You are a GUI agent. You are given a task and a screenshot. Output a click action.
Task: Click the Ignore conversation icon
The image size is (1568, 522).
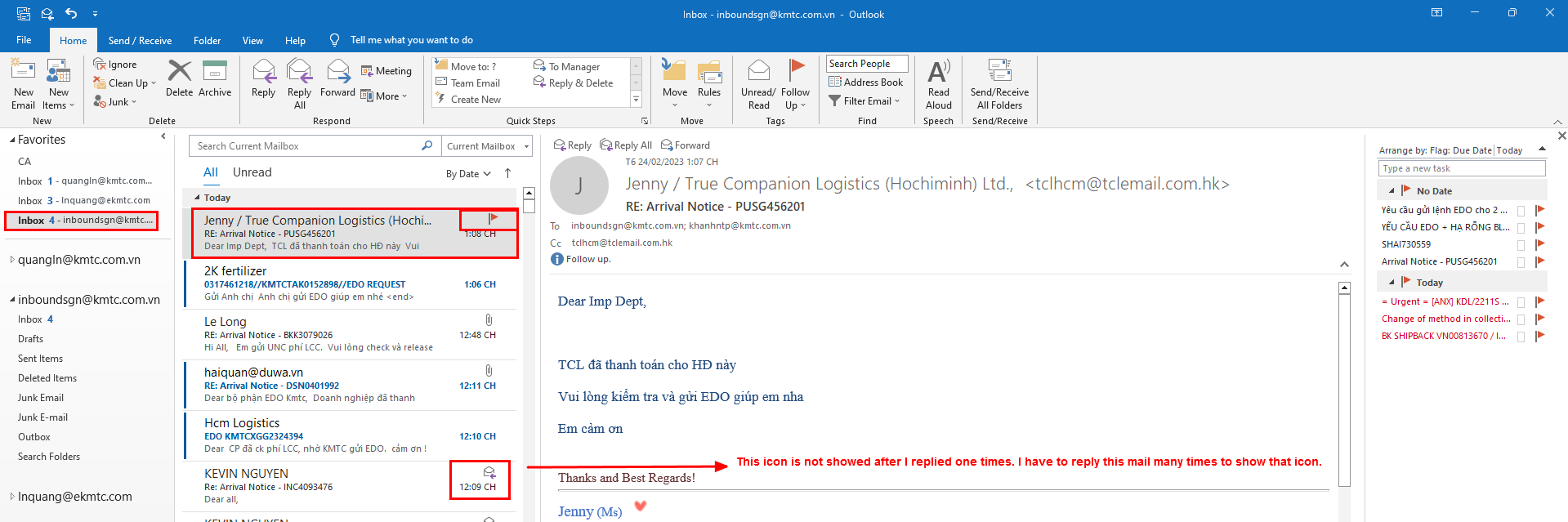pos(100,65)
